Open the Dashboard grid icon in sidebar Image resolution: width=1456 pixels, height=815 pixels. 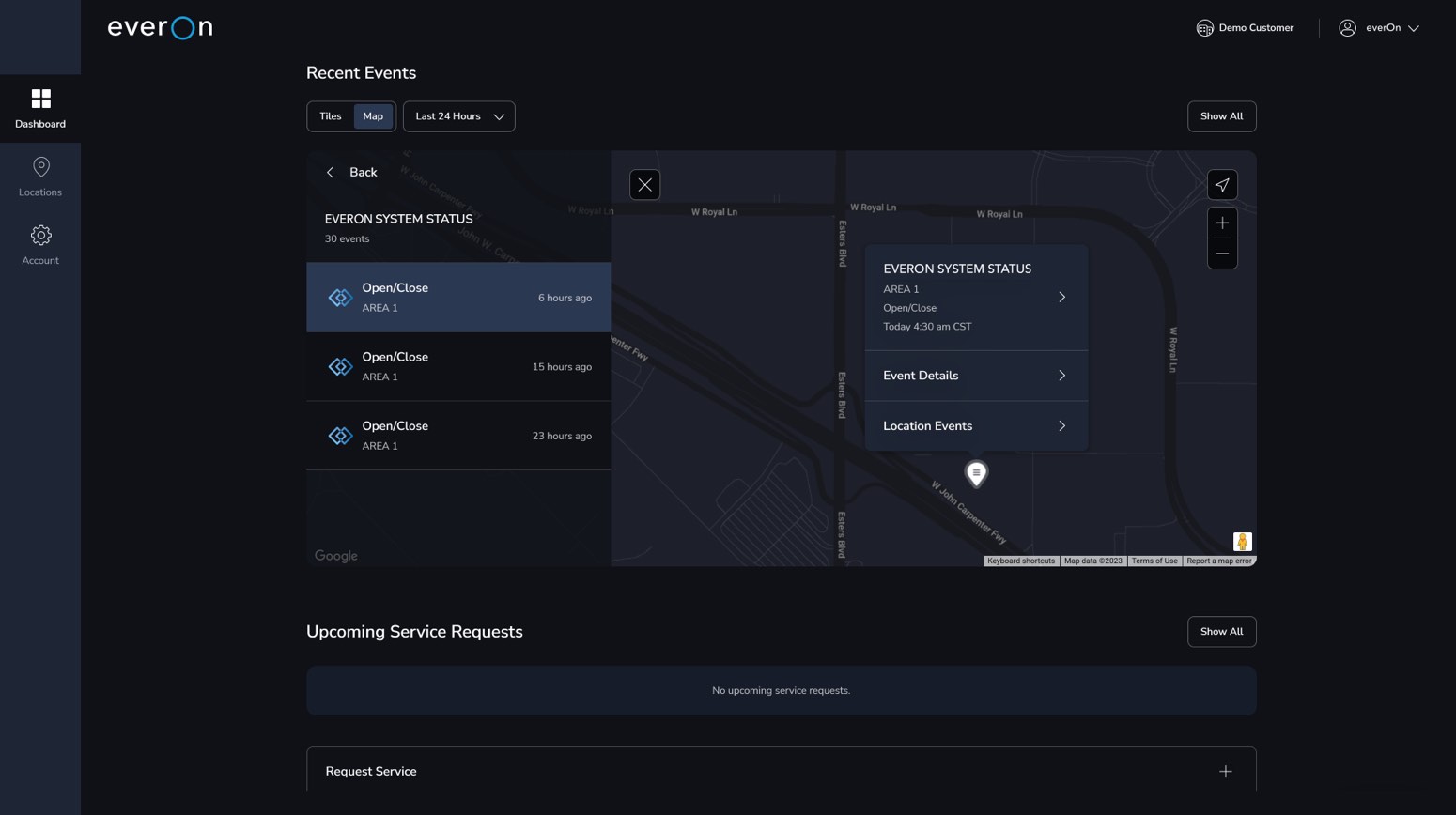40,99
